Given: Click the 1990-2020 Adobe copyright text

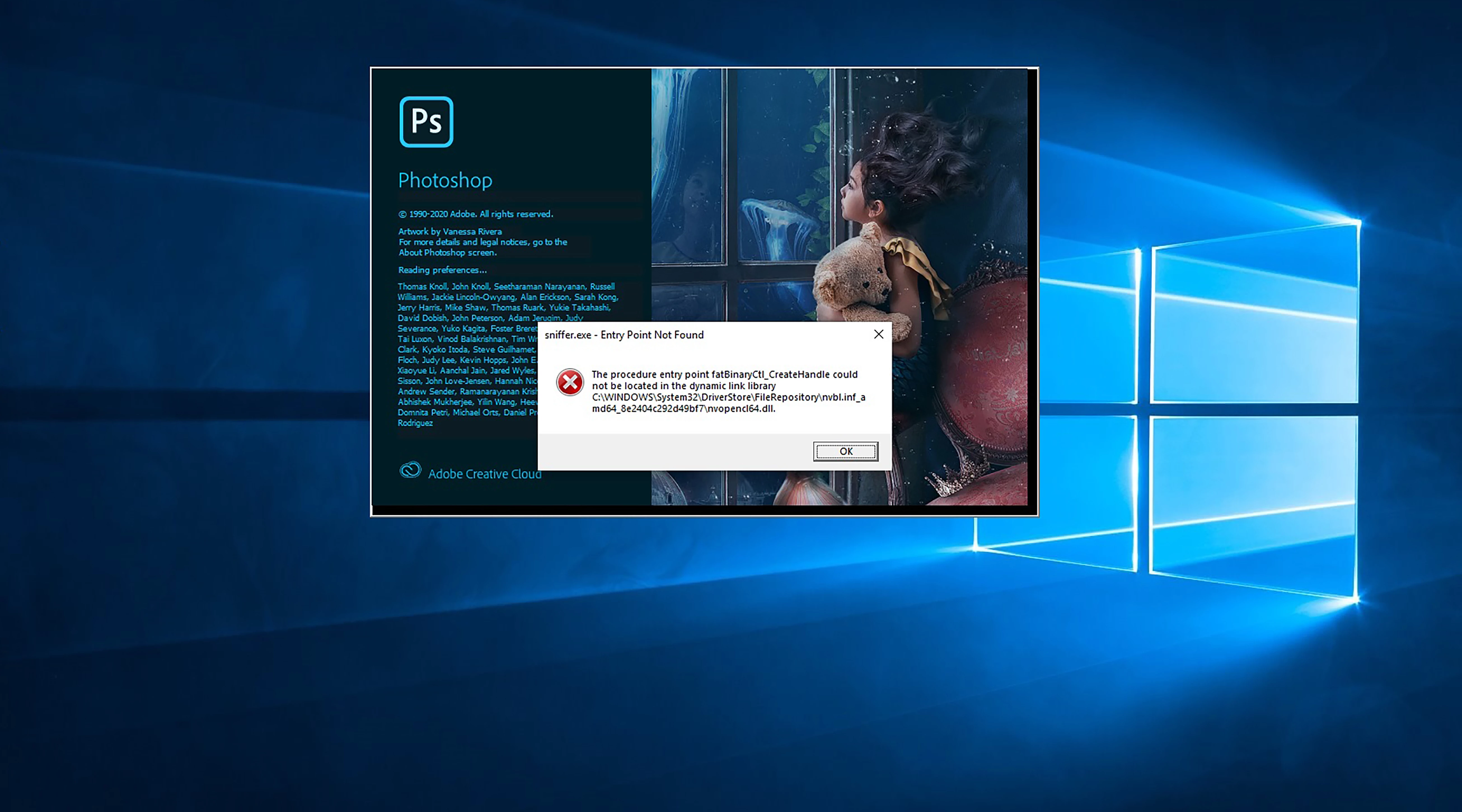Looking at the screenshot, I should pos(475,214).
